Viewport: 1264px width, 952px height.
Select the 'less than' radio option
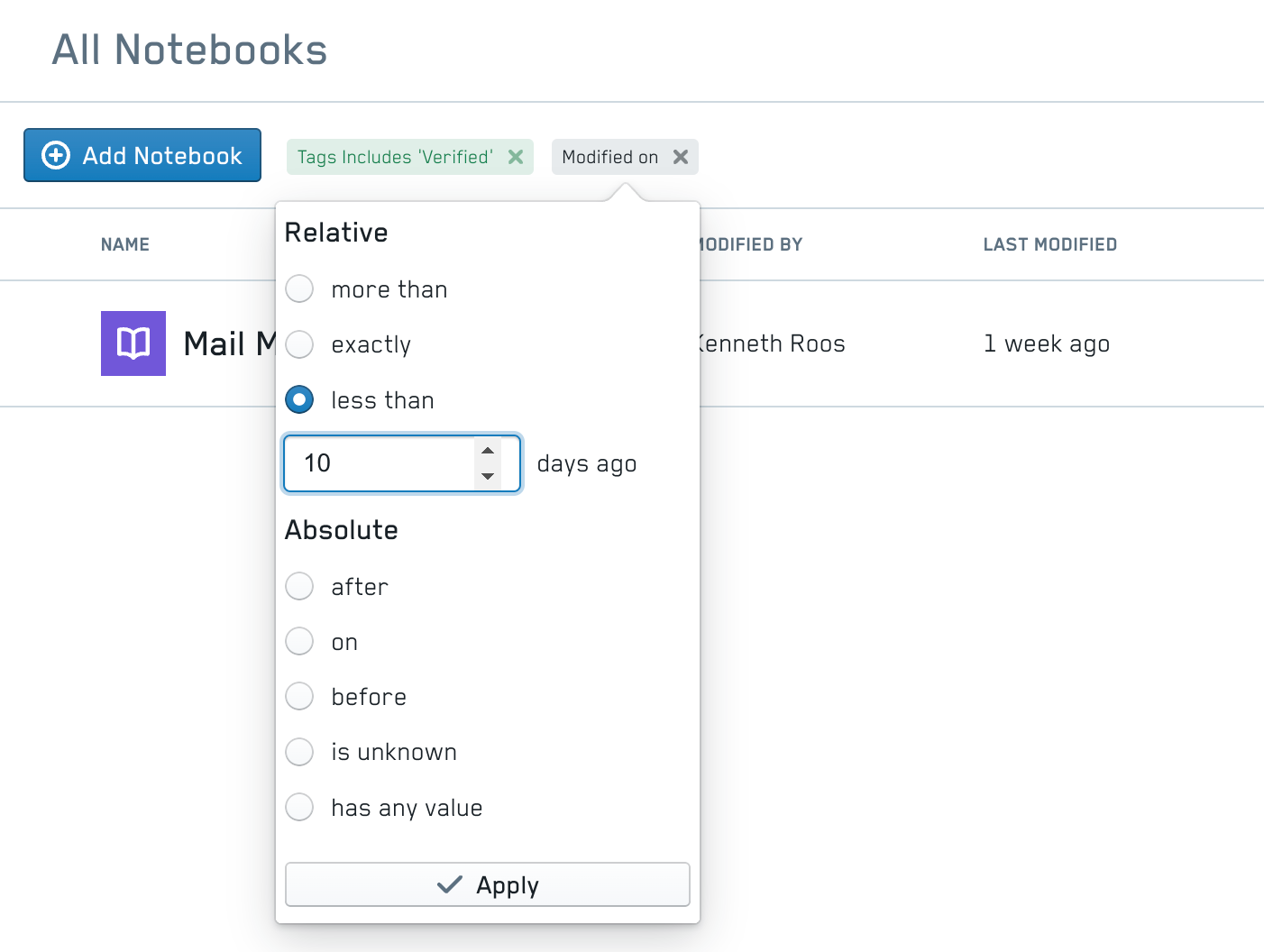click(x=299, y=399)
